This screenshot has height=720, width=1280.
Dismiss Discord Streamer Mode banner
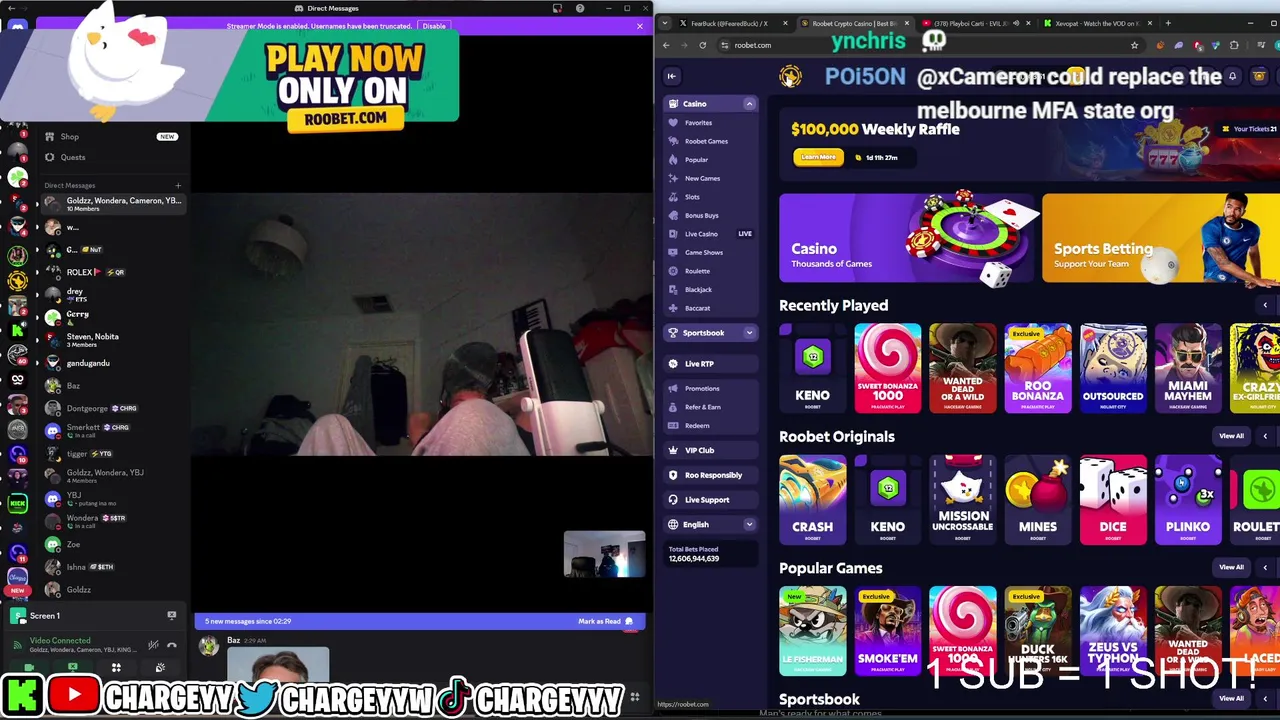point(640,26)
